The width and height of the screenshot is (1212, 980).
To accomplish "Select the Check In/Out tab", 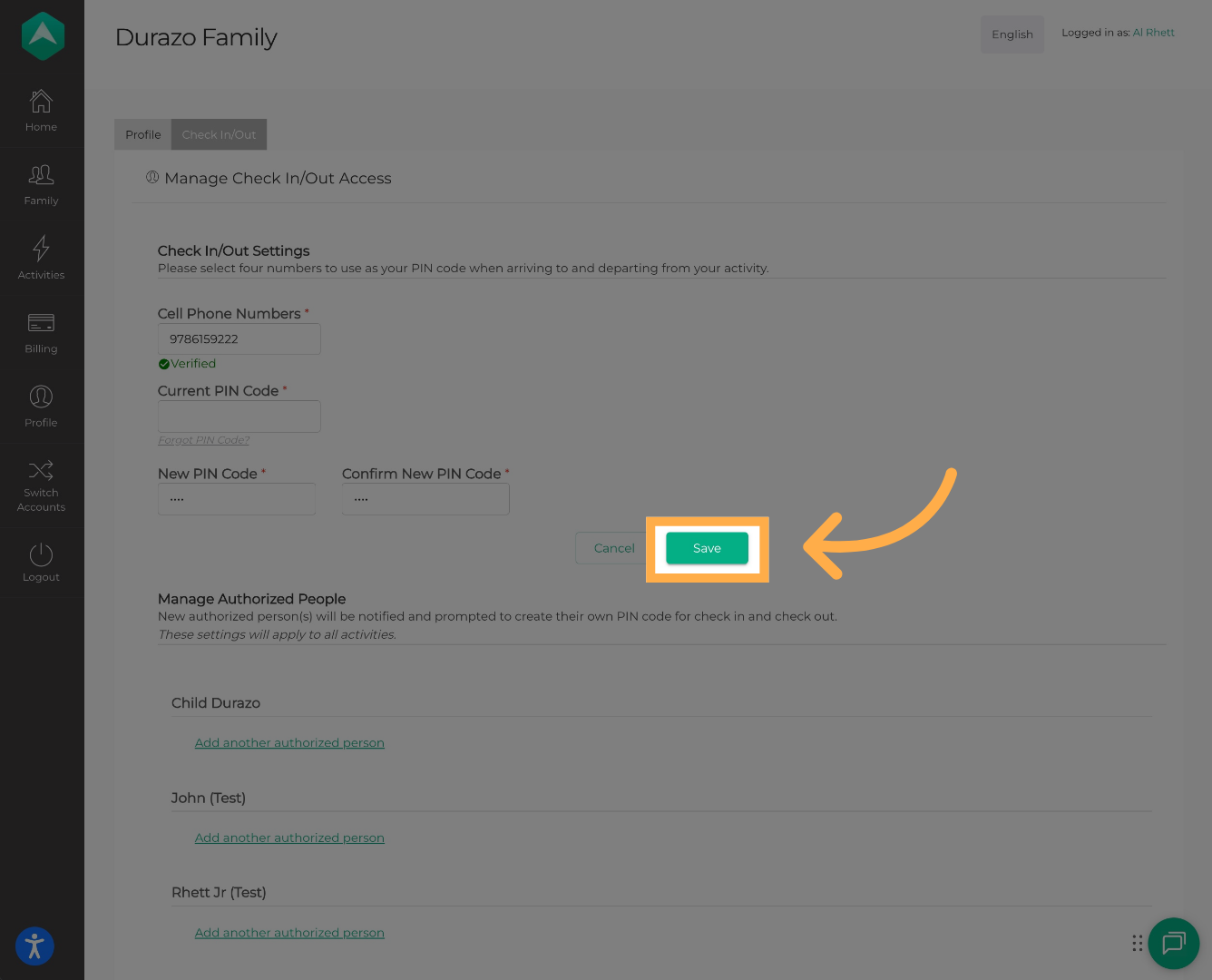I will [219, 134].
